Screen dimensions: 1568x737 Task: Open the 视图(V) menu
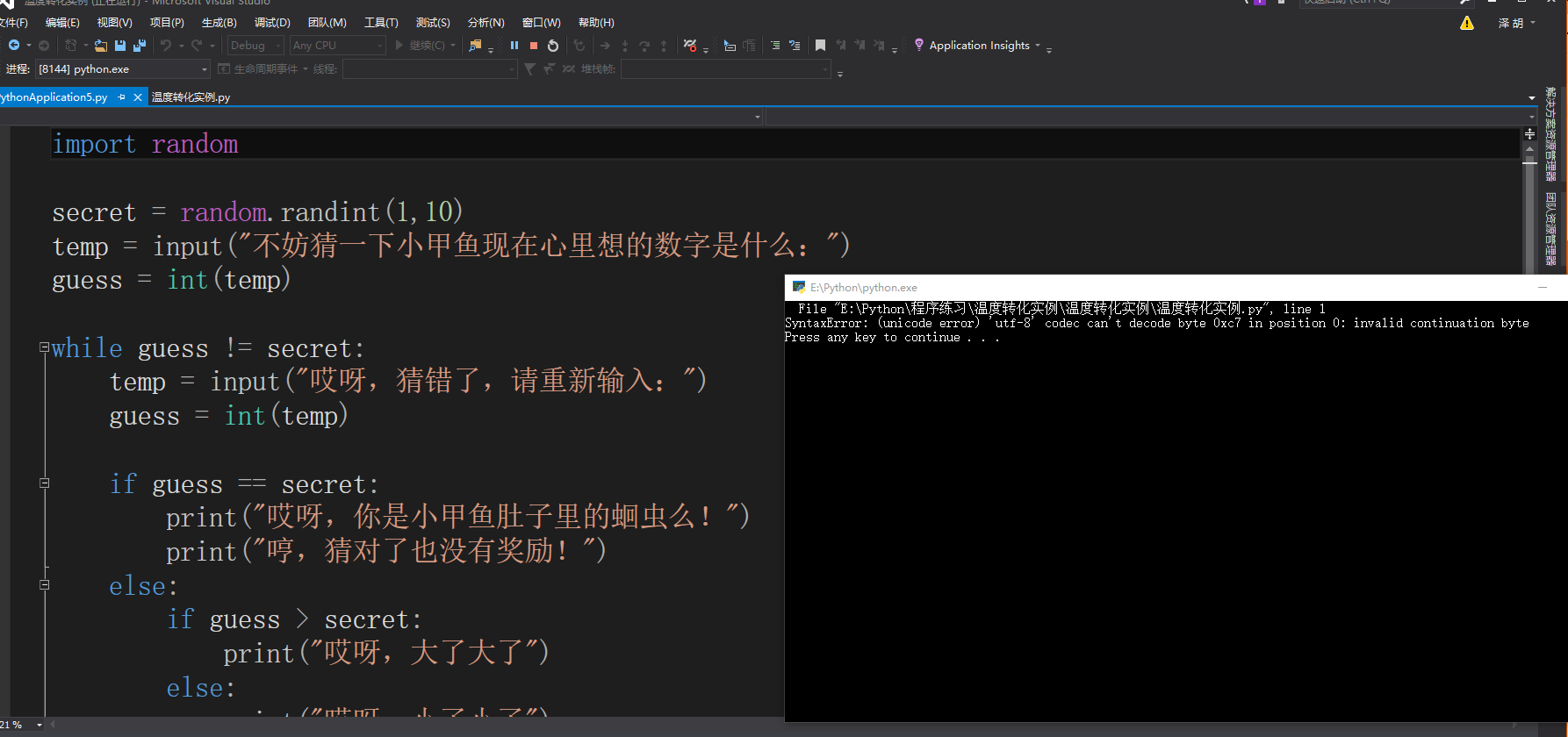115,23
